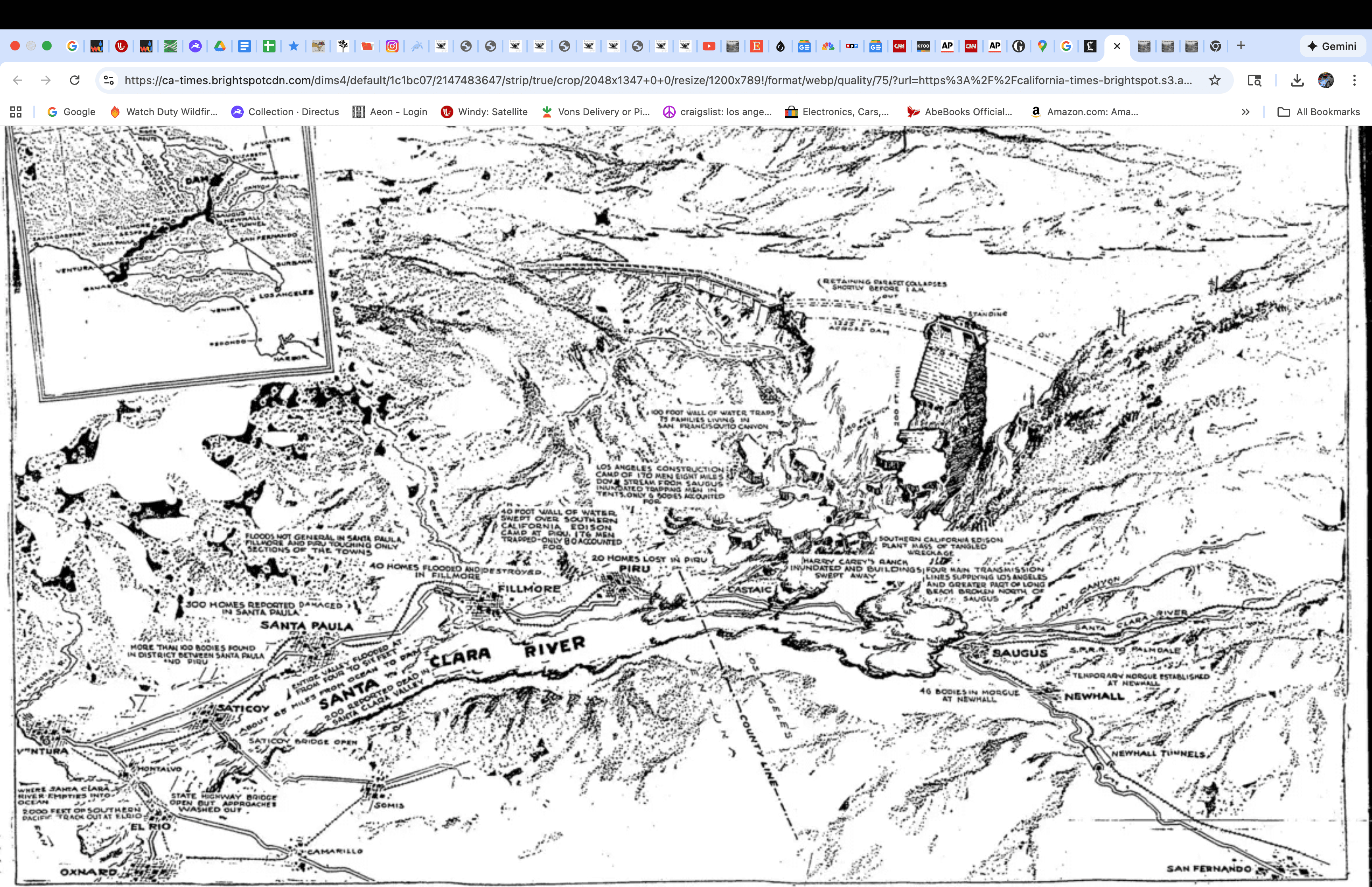The height and width of the screenshot is (887, 1372).
Task: Switch to the Instagram tab
Action: 392,46
